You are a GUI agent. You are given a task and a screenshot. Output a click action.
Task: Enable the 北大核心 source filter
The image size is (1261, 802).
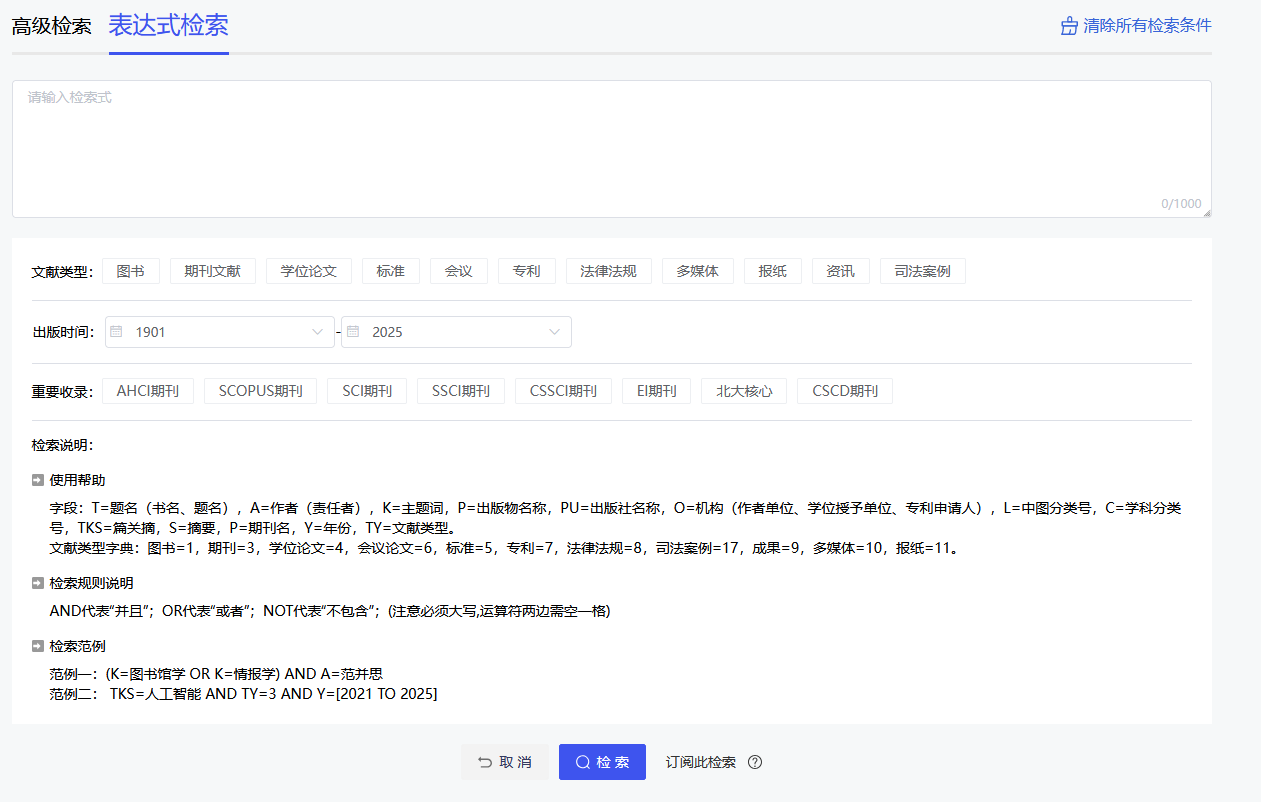[x=744, y=390]
